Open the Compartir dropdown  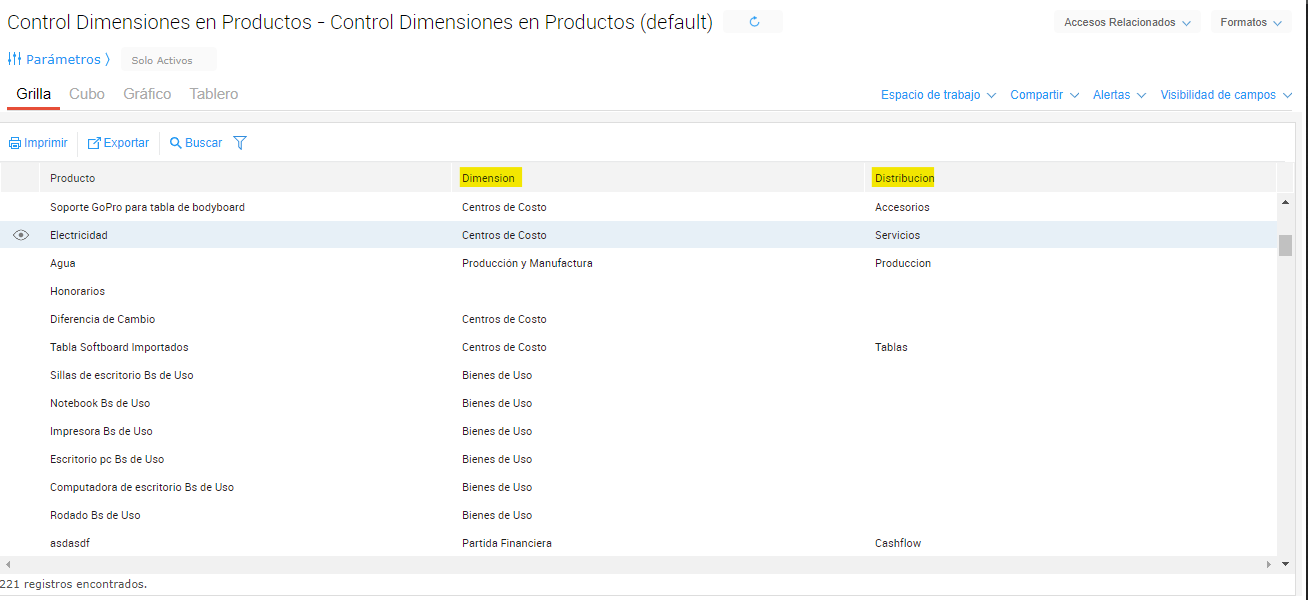1044,95
